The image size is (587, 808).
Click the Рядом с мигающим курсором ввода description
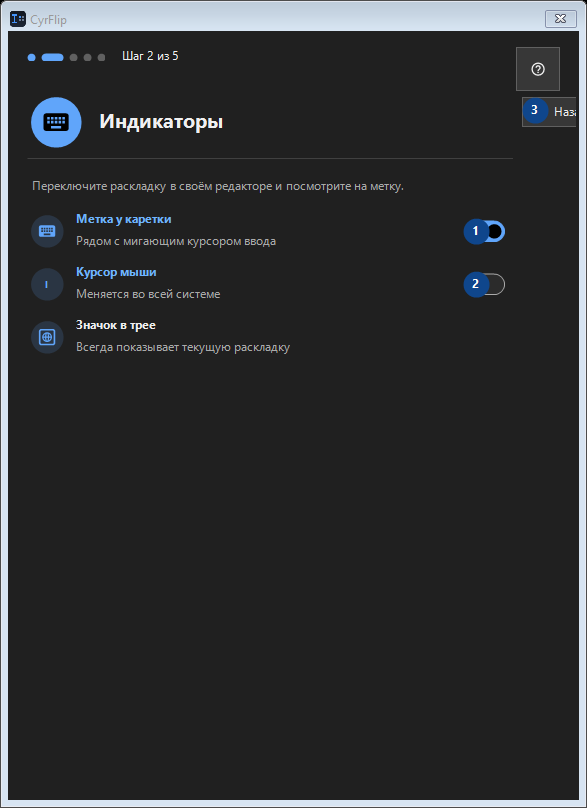point(176,241)
